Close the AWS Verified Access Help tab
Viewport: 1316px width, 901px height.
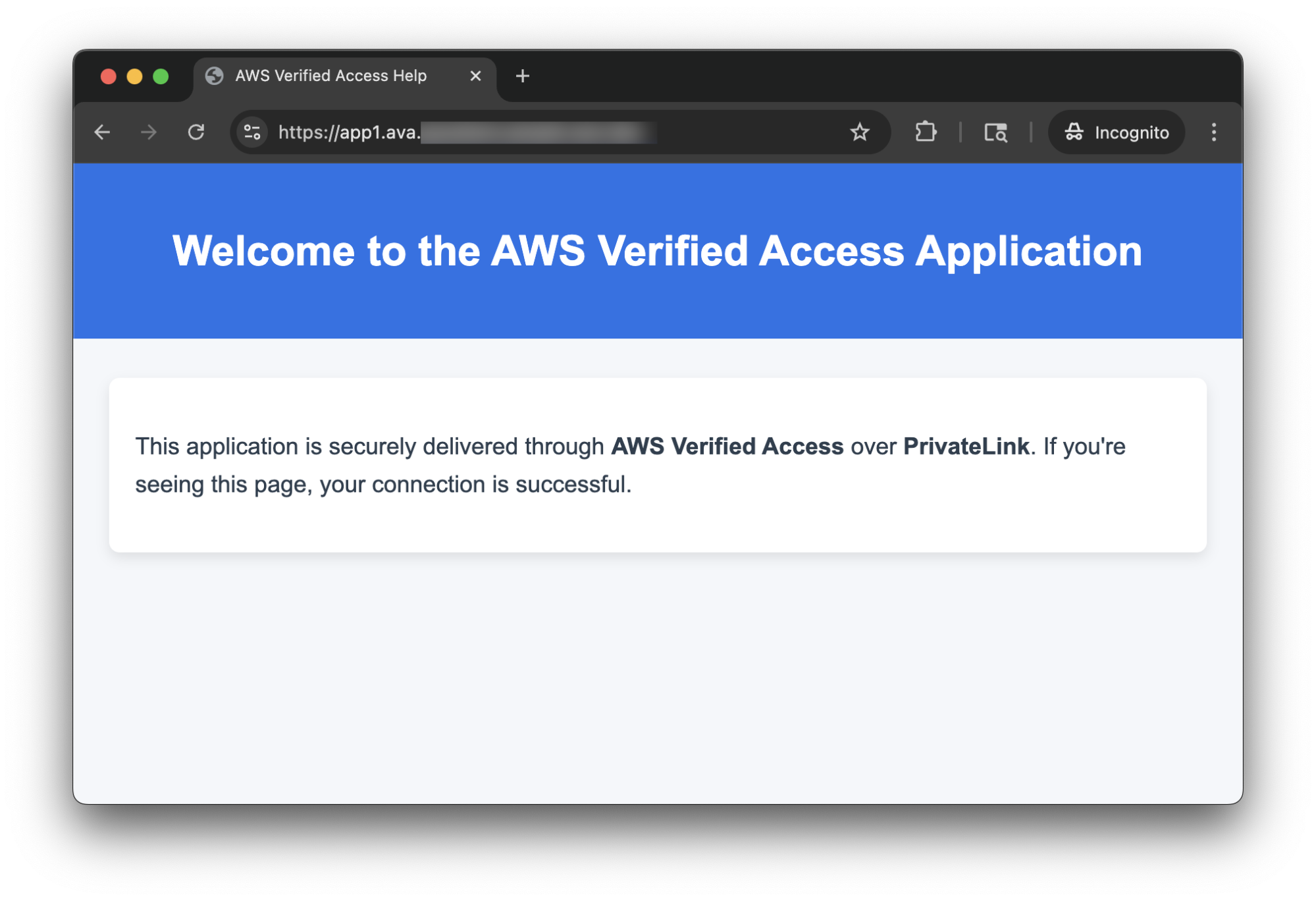click(475, 76)
